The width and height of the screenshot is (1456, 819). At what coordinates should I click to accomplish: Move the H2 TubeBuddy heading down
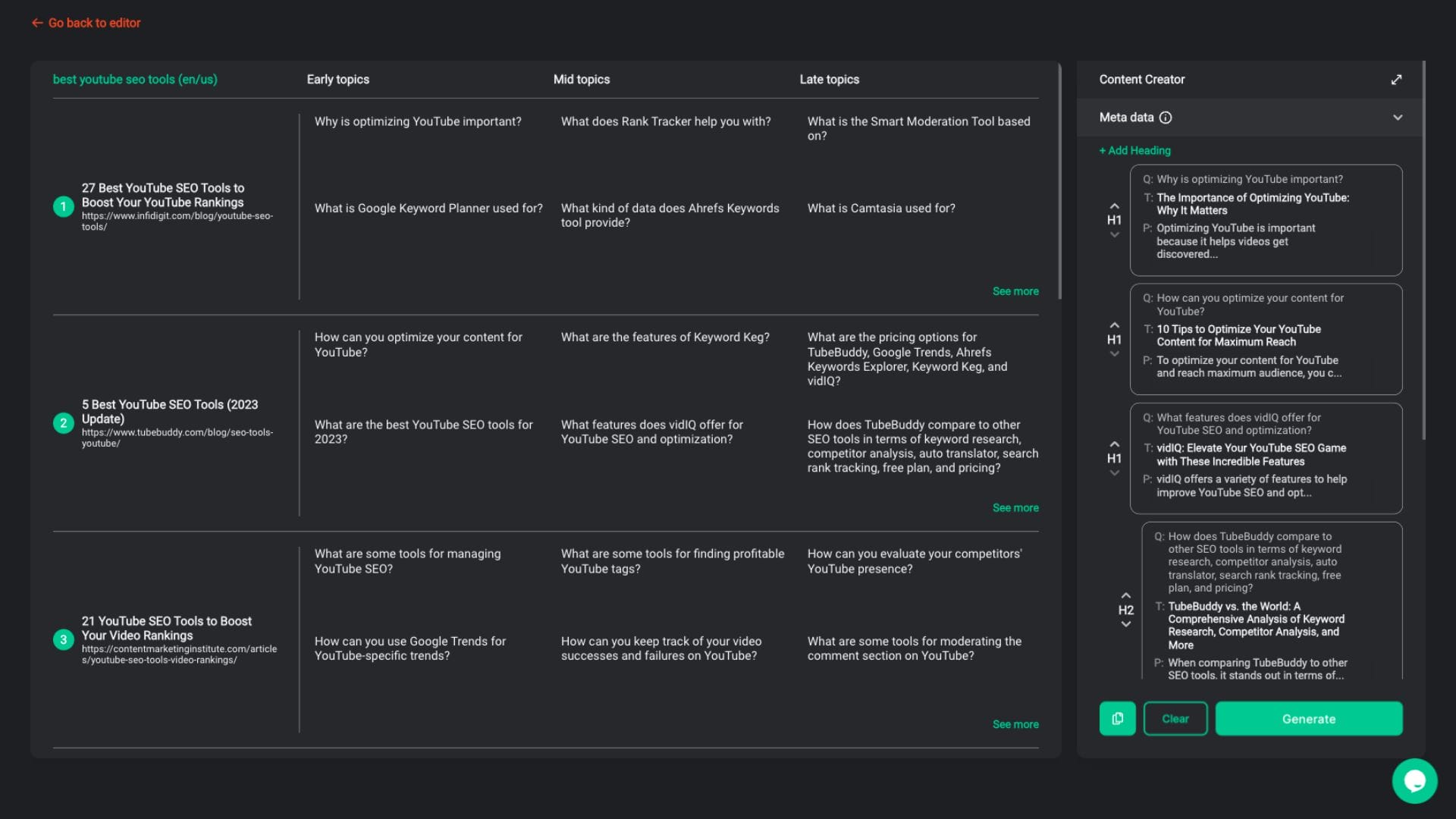point(1125,624)
